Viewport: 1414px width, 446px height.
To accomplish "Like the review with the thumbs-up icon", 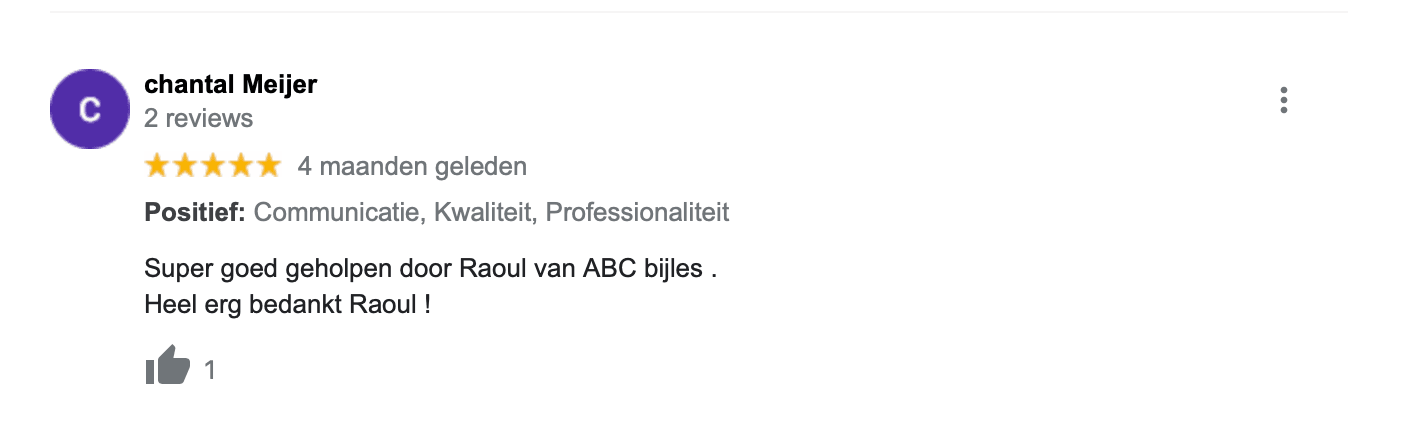I will 167,366.
